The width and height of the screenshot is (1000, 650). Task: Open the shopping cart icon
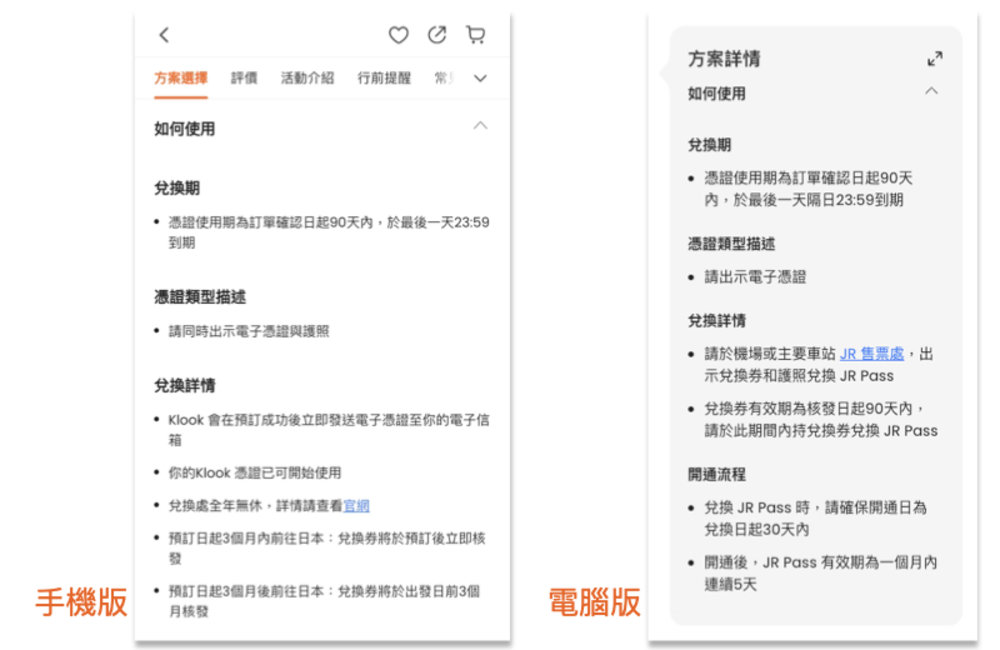(x=475, y=35)
